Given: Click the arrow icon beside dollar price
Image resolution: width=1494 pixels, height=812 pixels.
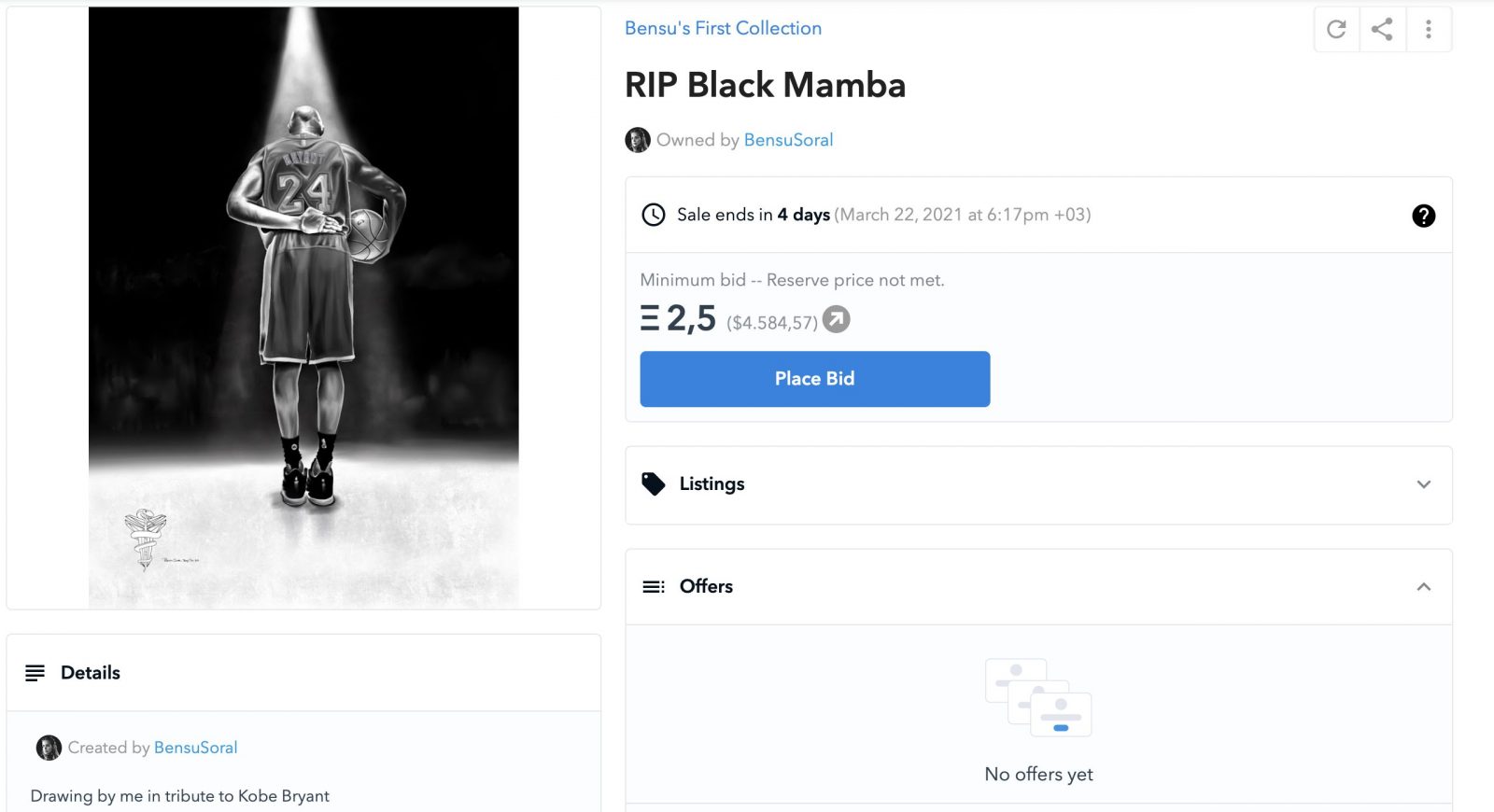Looking at the screenshot, I should [836, 320].
